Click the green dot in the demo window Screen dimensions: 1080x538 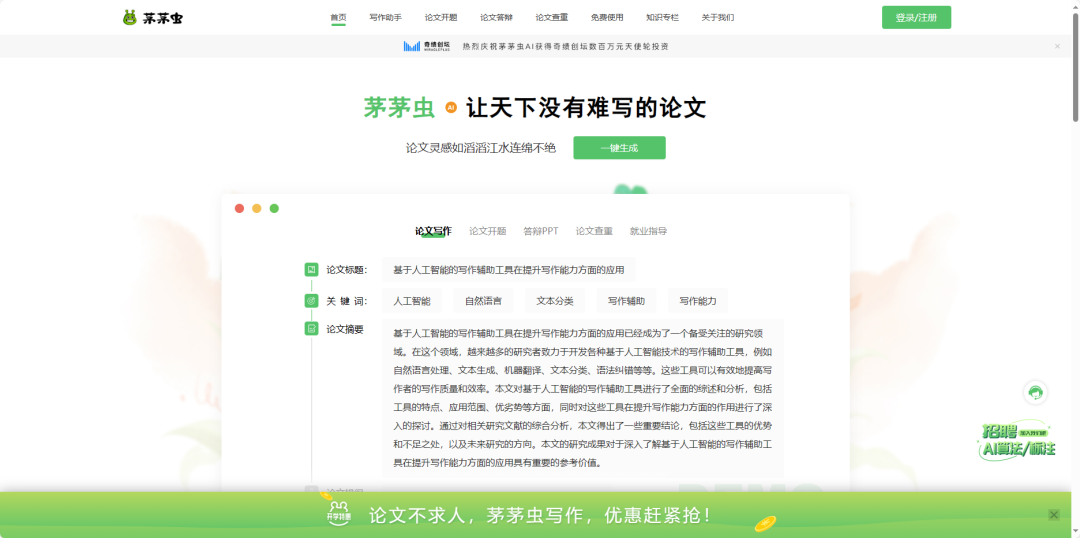coord(274,208)
